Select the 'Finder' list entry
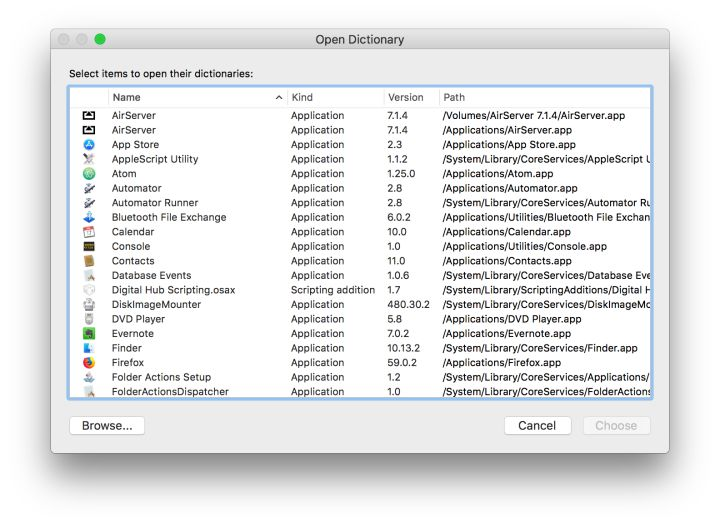720x526 pixels. pyautogui.click(x=127, y=348)
